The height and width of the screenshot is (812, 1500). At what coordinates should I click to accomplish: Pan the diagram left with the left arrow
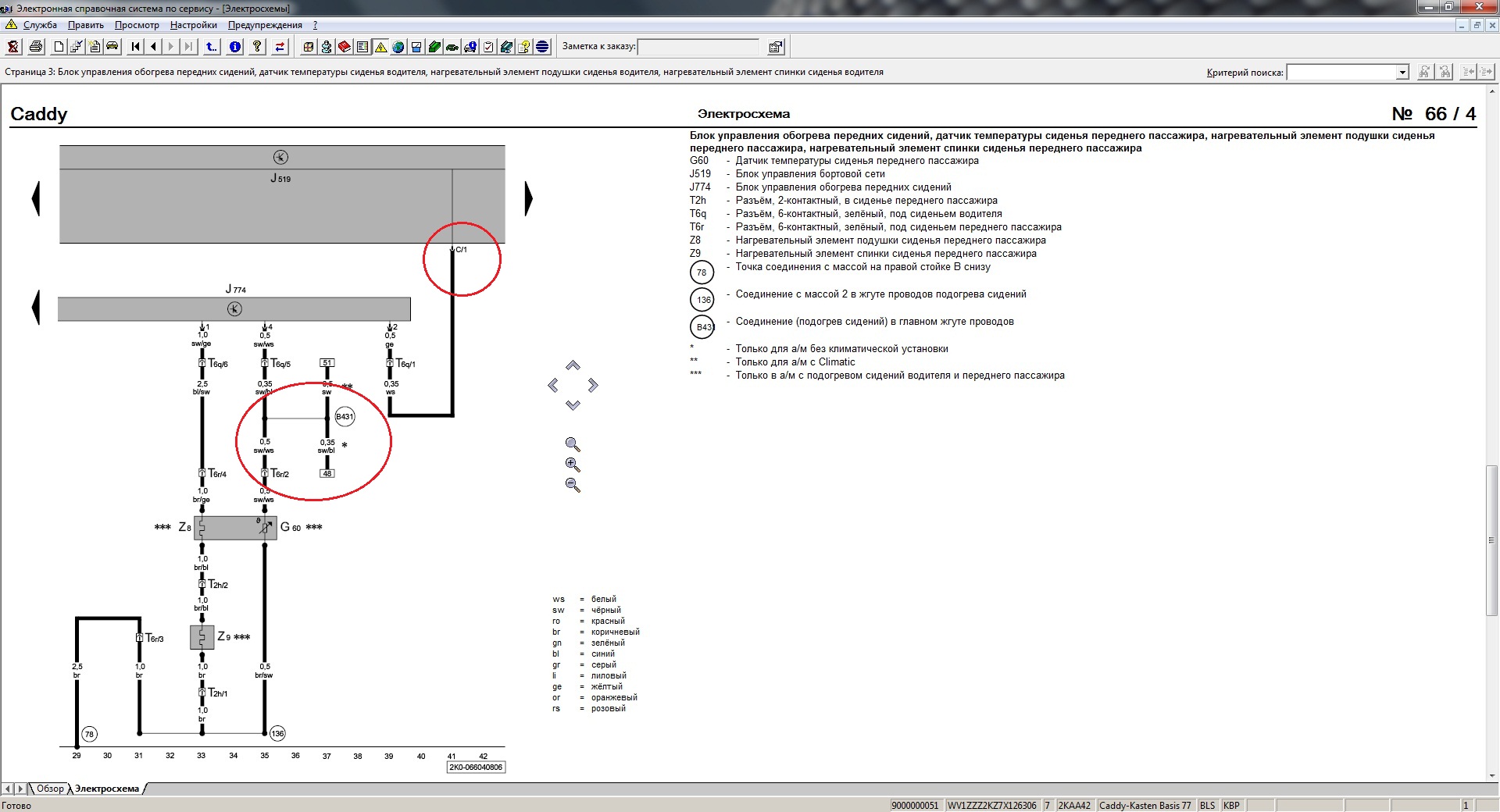[x=553, y=385]
